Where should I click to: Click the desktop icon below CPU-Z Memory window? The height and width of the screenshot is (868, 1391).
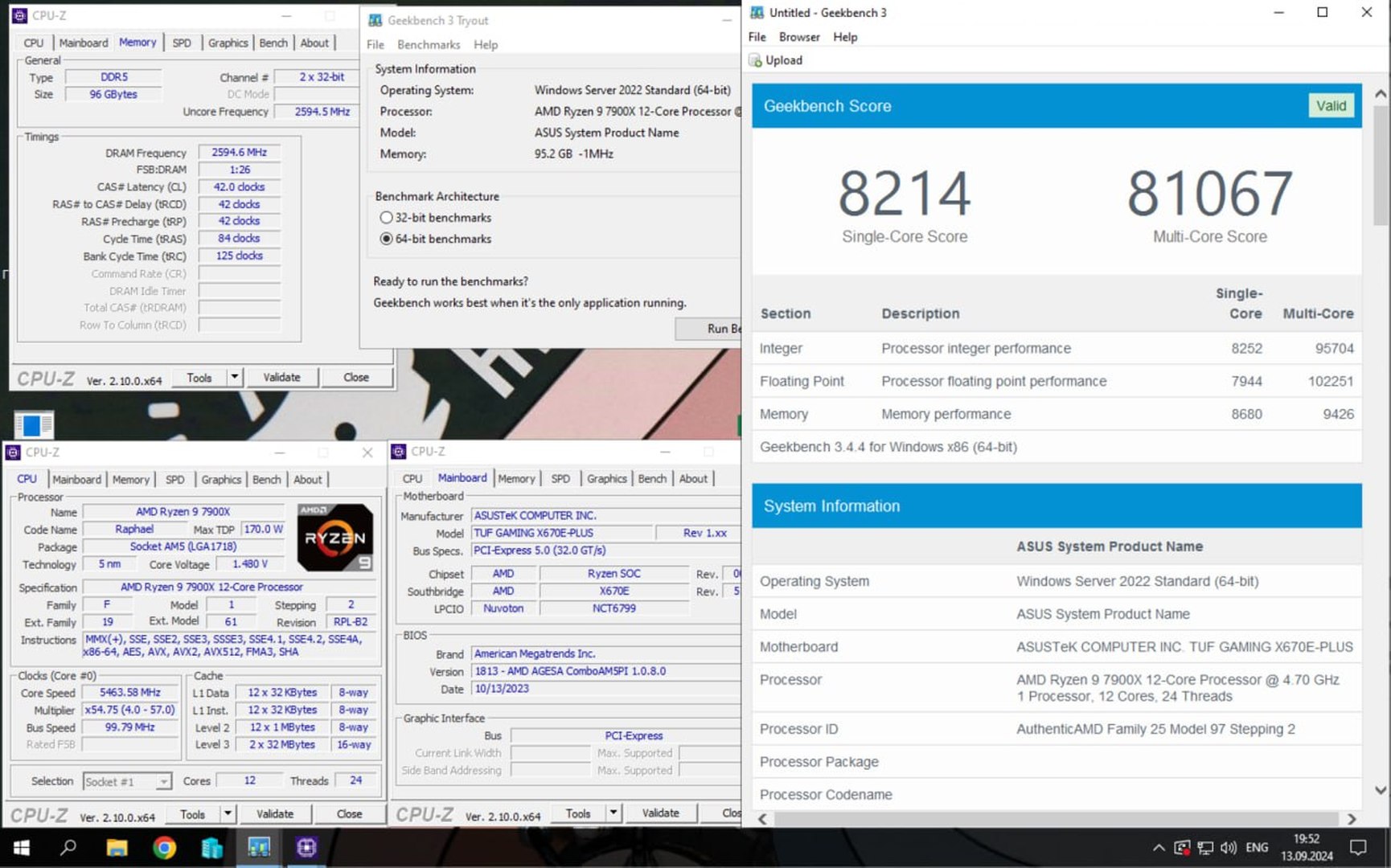click(x=34, y=424)
